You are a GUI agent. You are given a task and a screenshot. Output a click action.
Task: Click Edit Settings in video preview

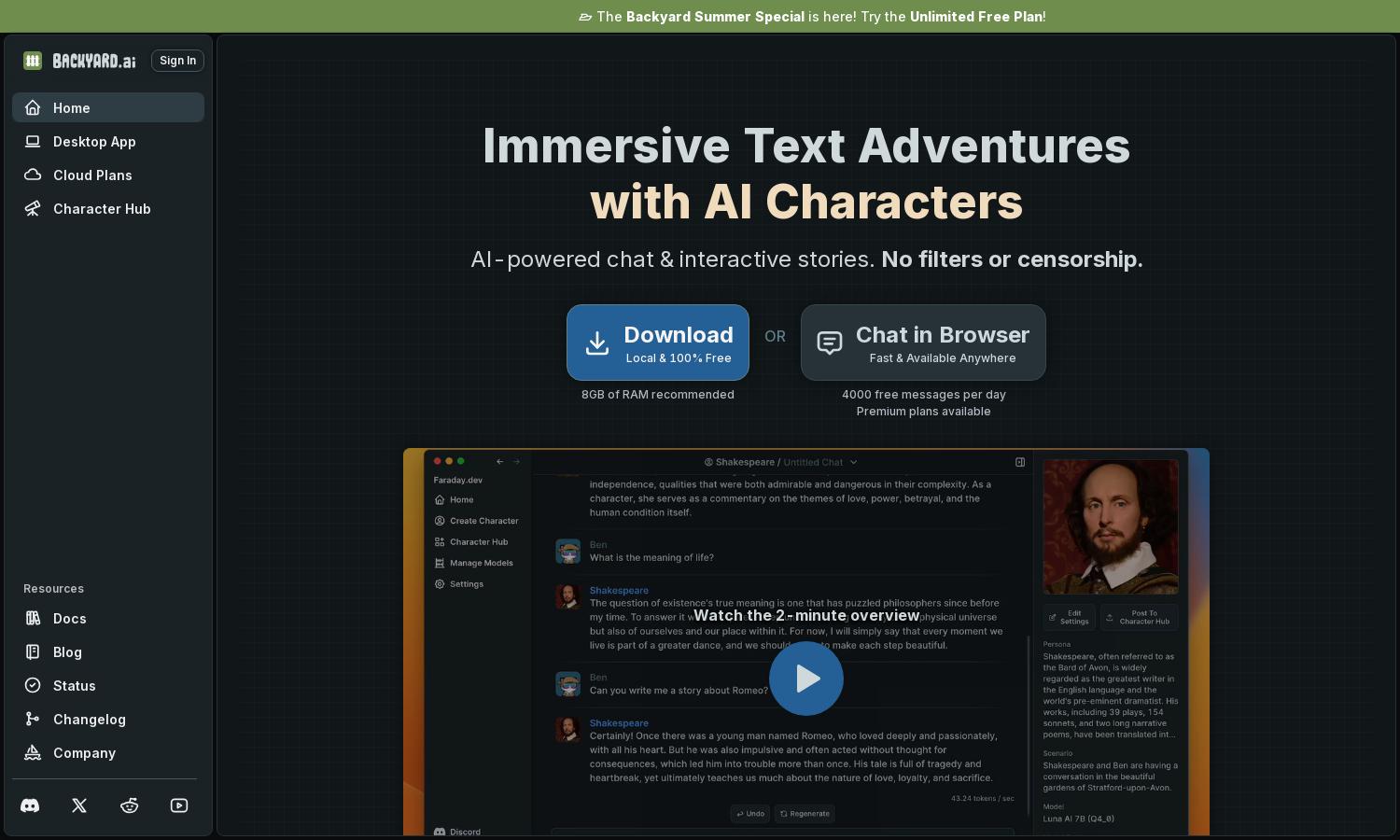click(1070, 617)
